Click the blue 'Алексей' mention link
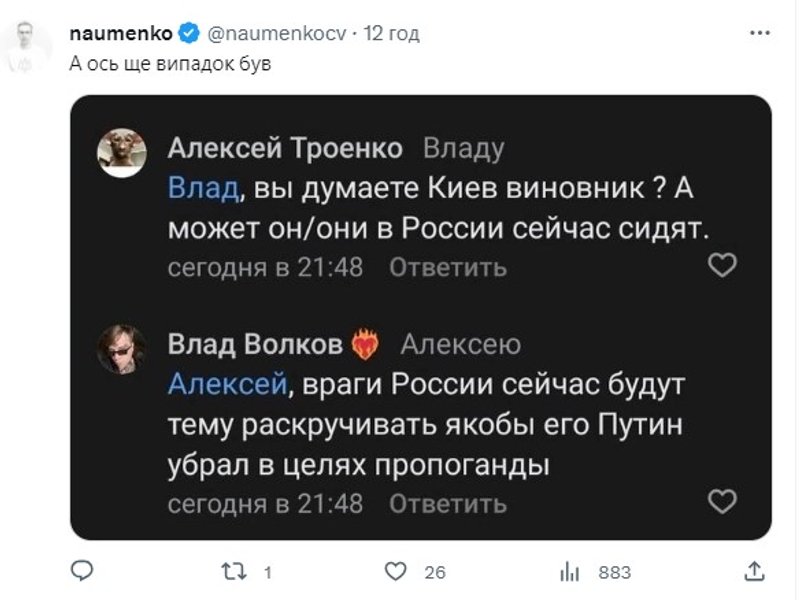The height and width of the screenshot is (600, 799). click(227, 384)
